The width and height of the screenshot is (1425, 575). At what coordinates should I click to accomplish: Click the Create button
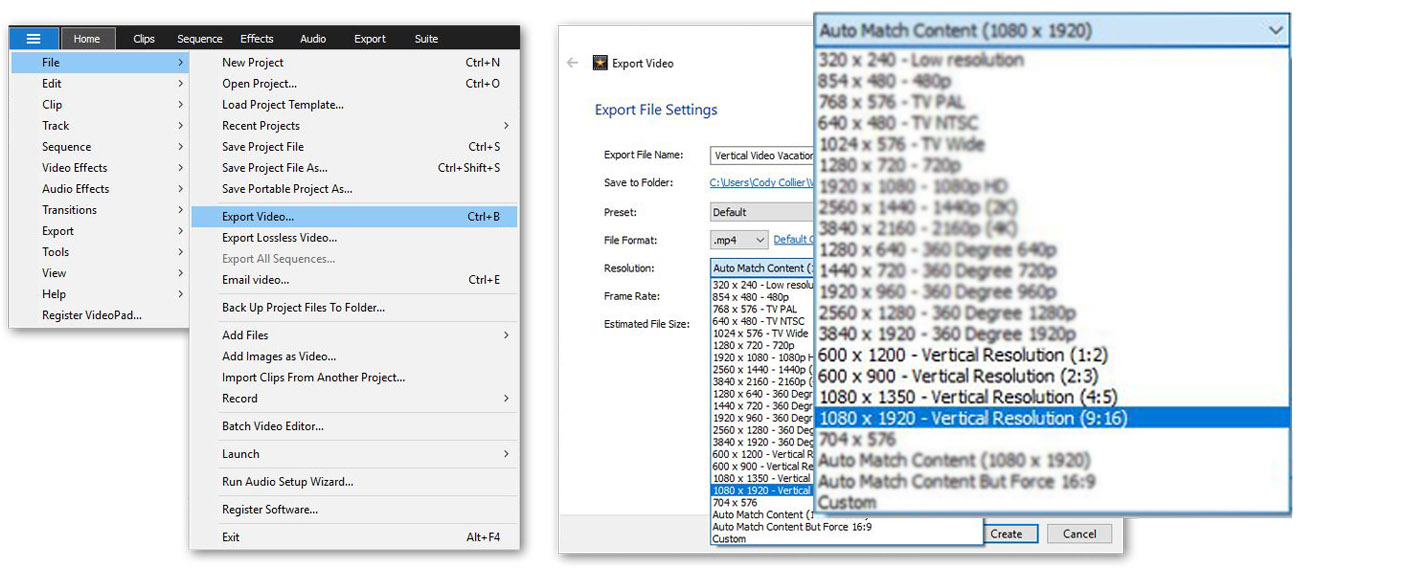coord(1006,534)
